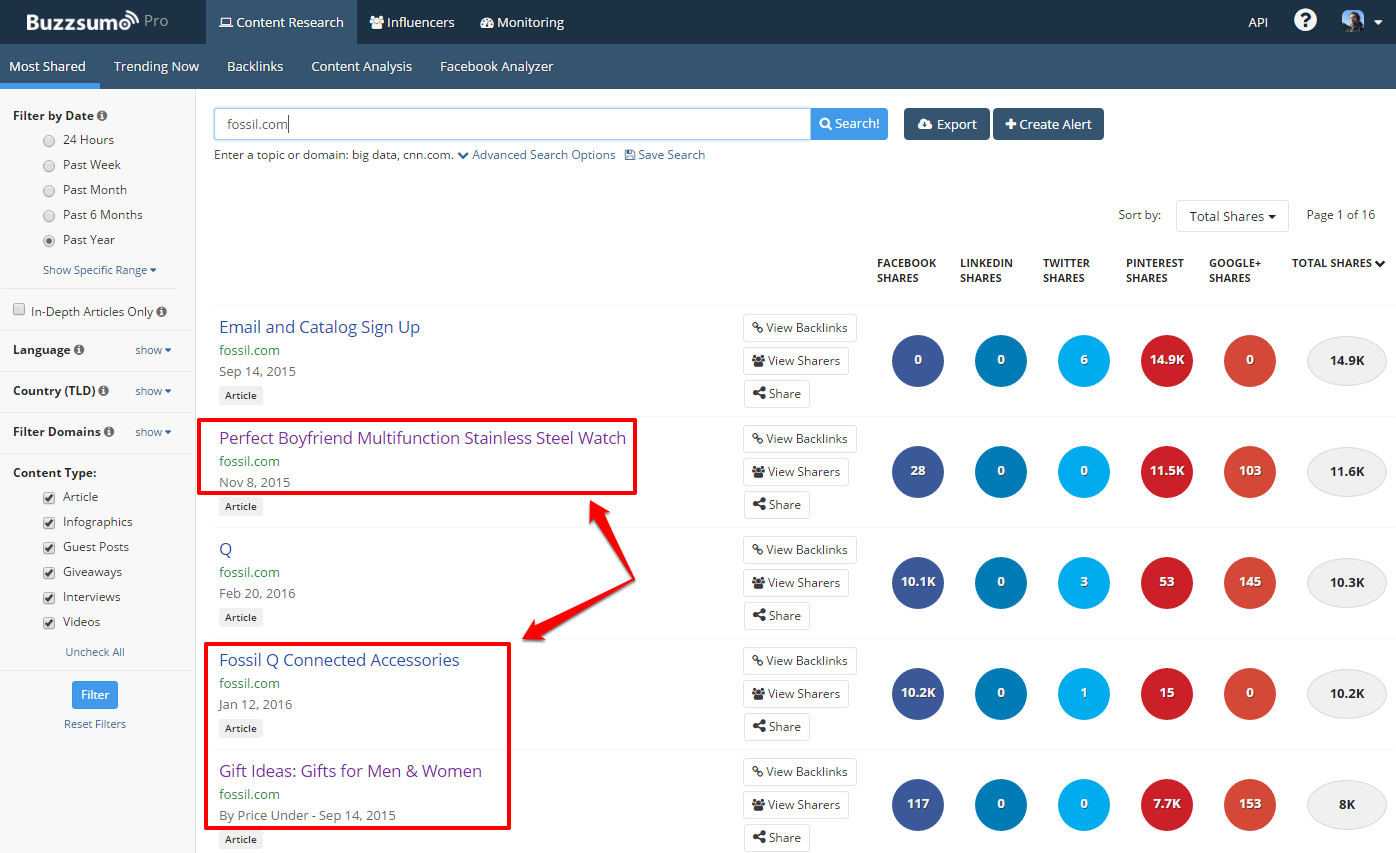
Task: View Sharers for the Q article
Action: pos(796,582)
